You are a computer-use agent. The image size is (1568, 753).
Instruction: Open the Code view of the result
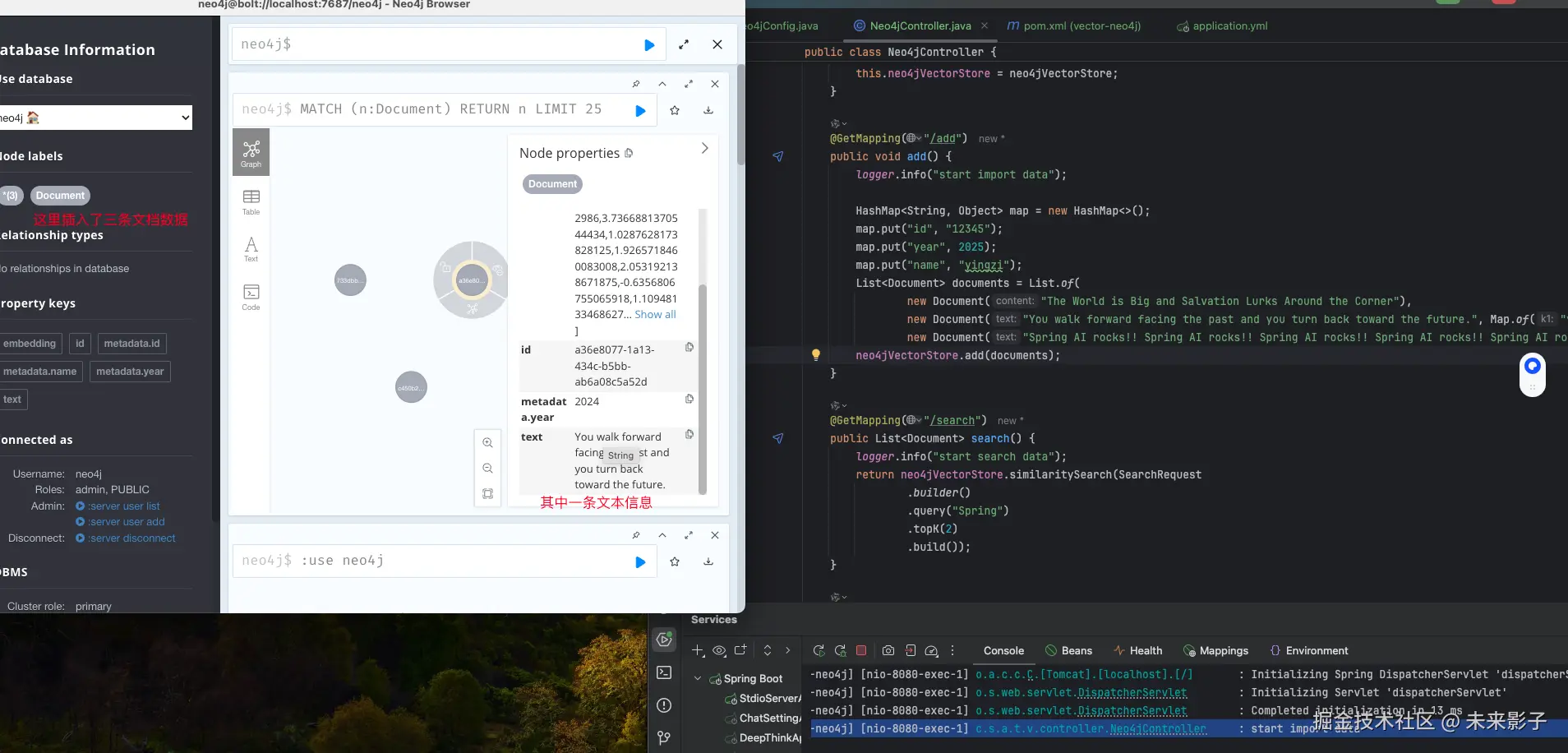251,297
